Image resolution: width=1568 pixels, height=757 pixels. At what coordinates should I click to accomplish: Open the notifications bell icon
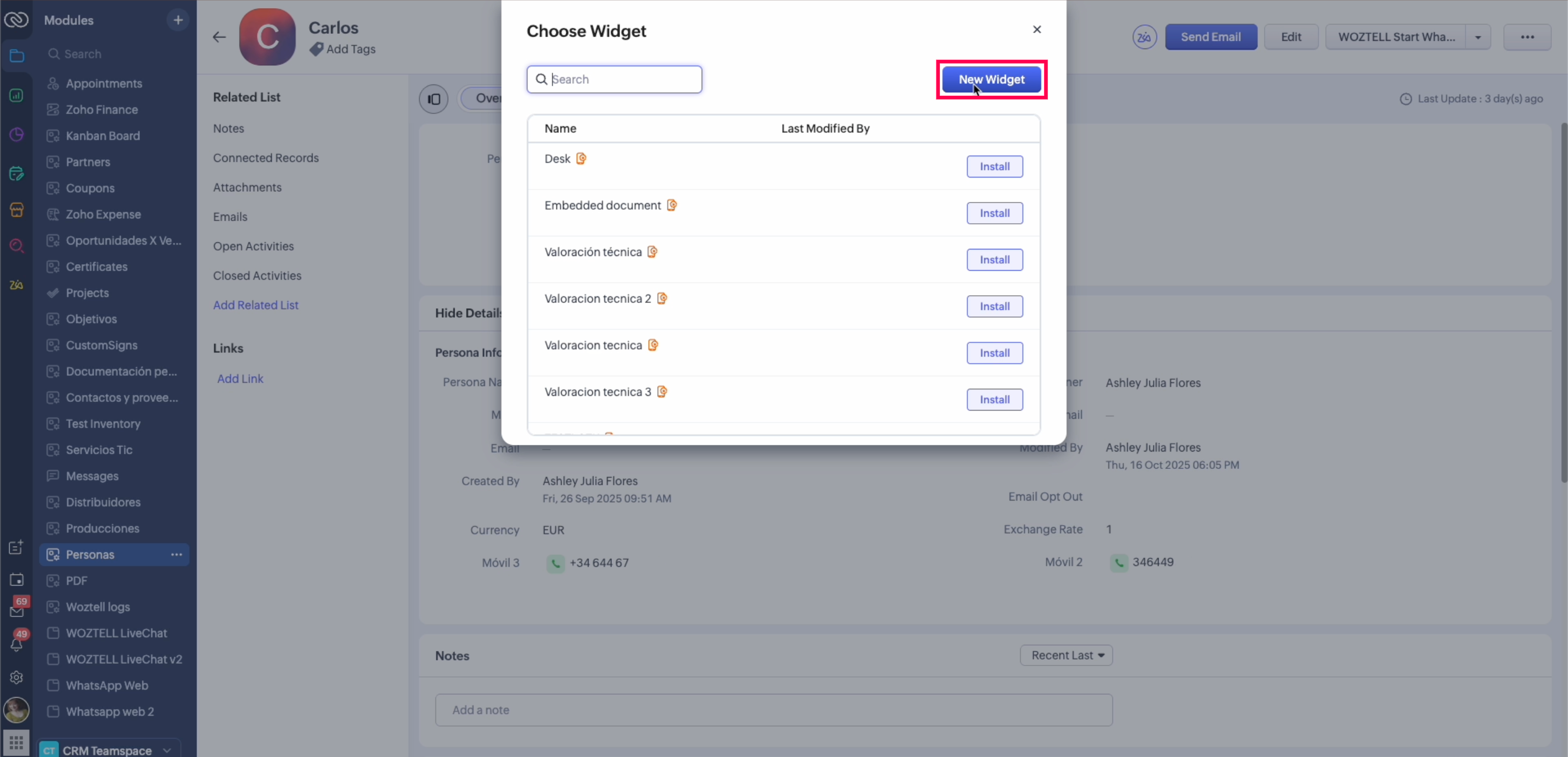click(16, 644)
